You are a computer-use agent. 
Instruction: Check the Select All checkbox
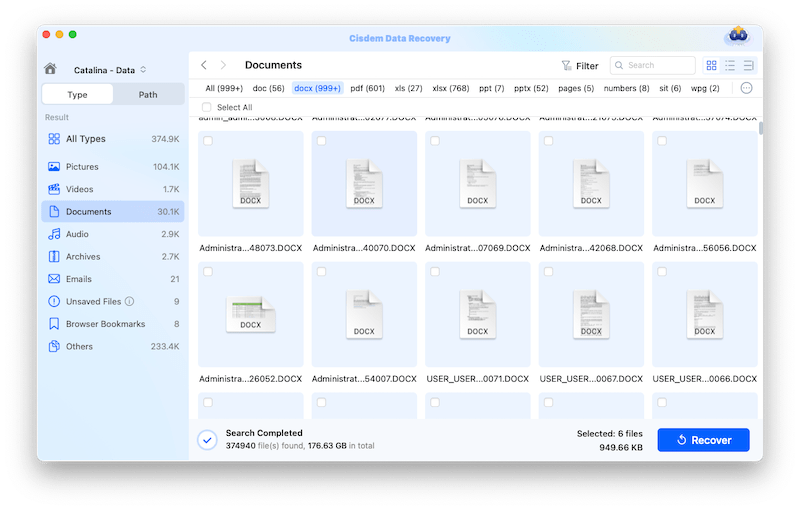coord(207,107)
